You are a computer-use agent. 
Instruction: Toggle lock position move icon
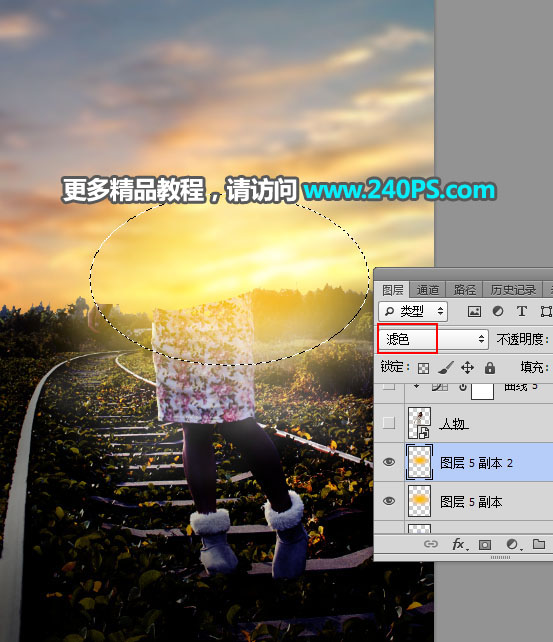(x=467, y=368)
